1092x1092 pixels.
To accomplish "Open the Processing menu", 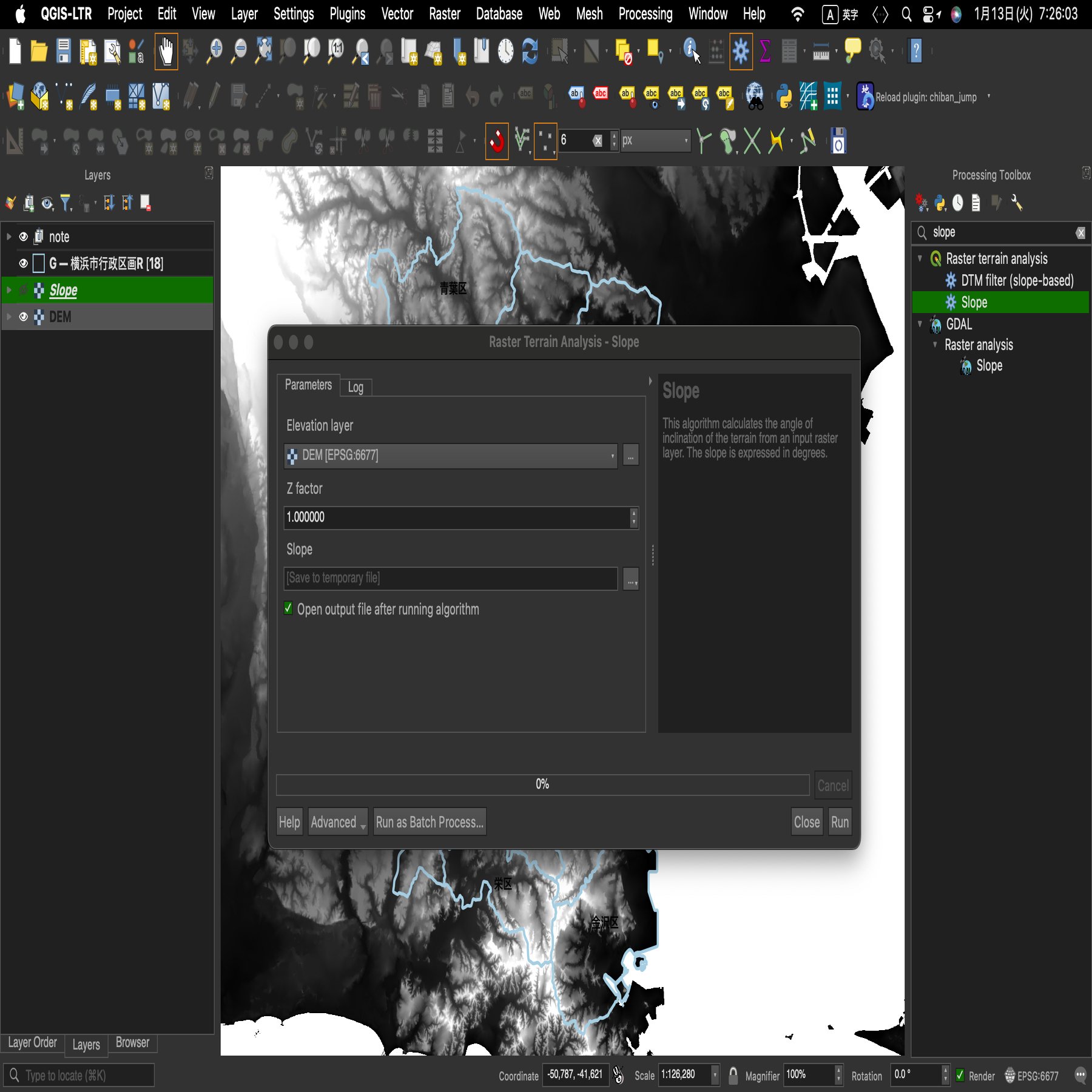I will (645, 14).
